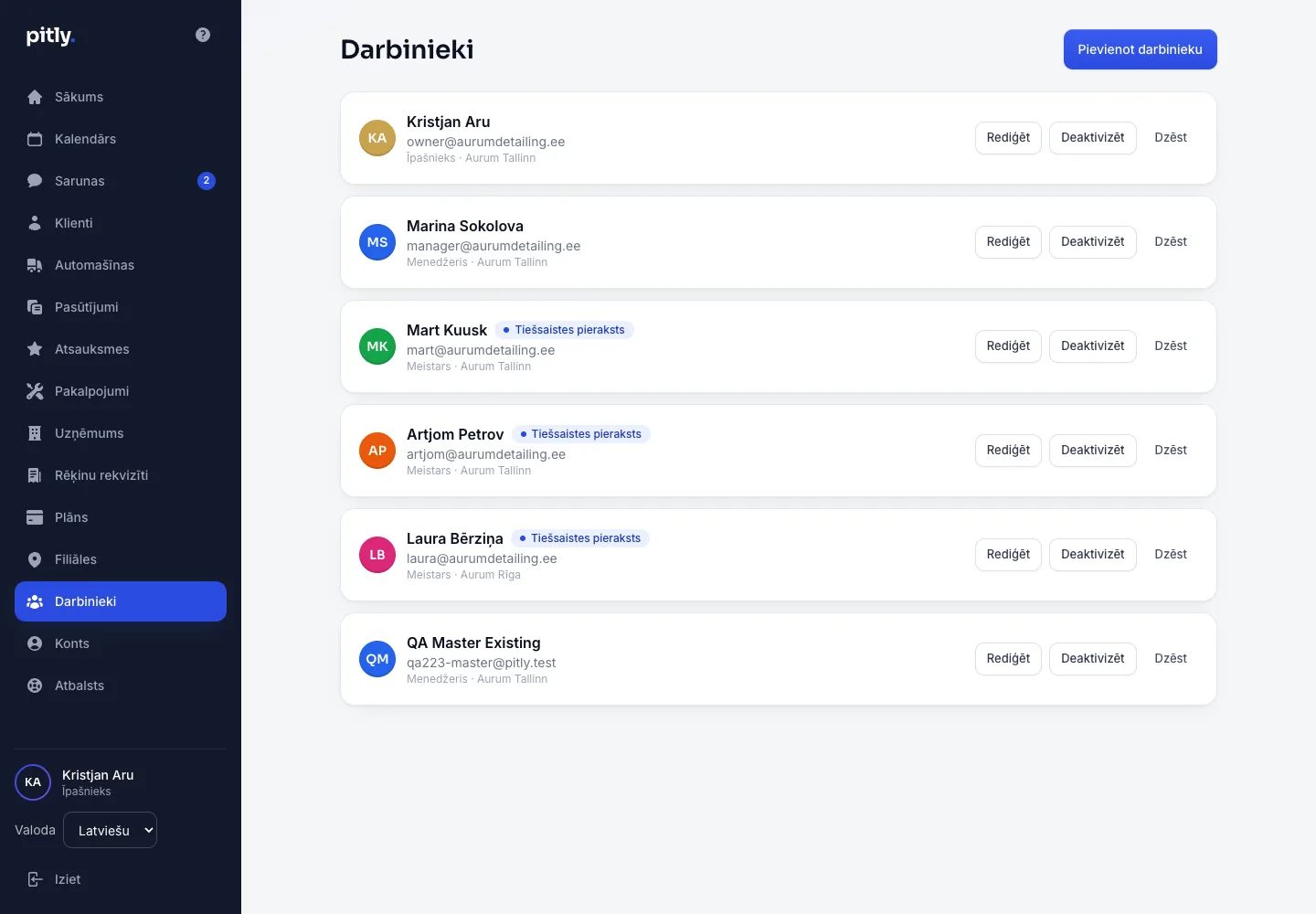This screenshot has height=914, width=1316.
Task: Open the Atsauksmes star icon
Action: click(x=35, y=349)
